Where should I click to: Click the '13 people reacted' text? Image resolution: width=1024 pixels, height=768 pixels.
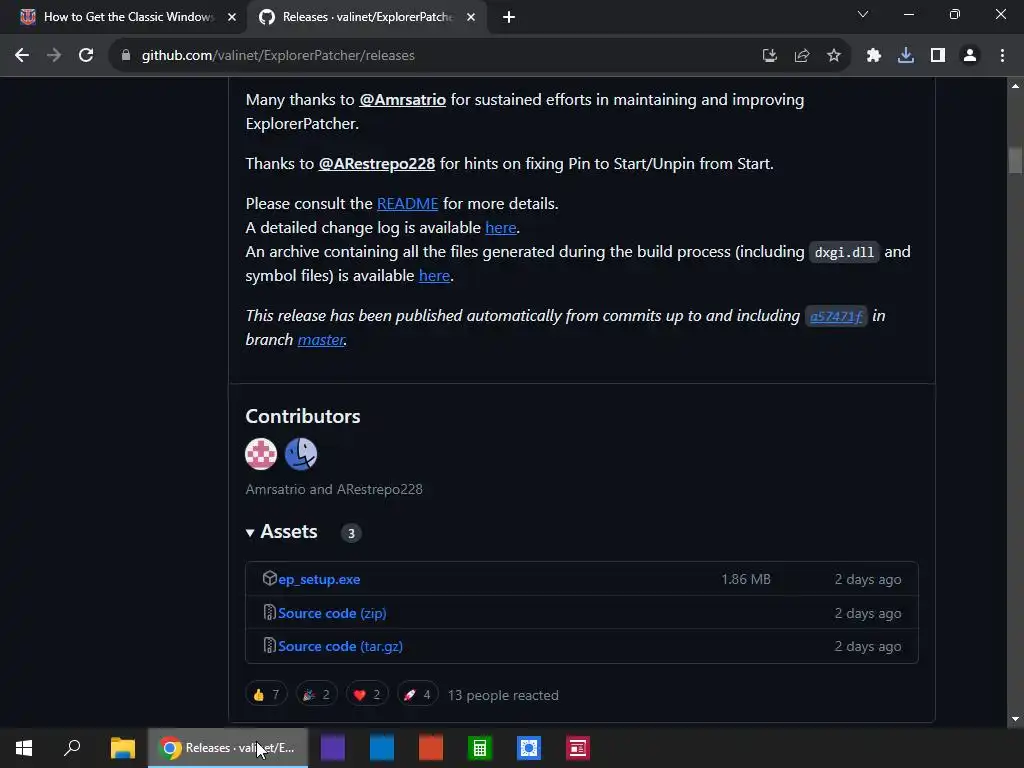point(503,696)
